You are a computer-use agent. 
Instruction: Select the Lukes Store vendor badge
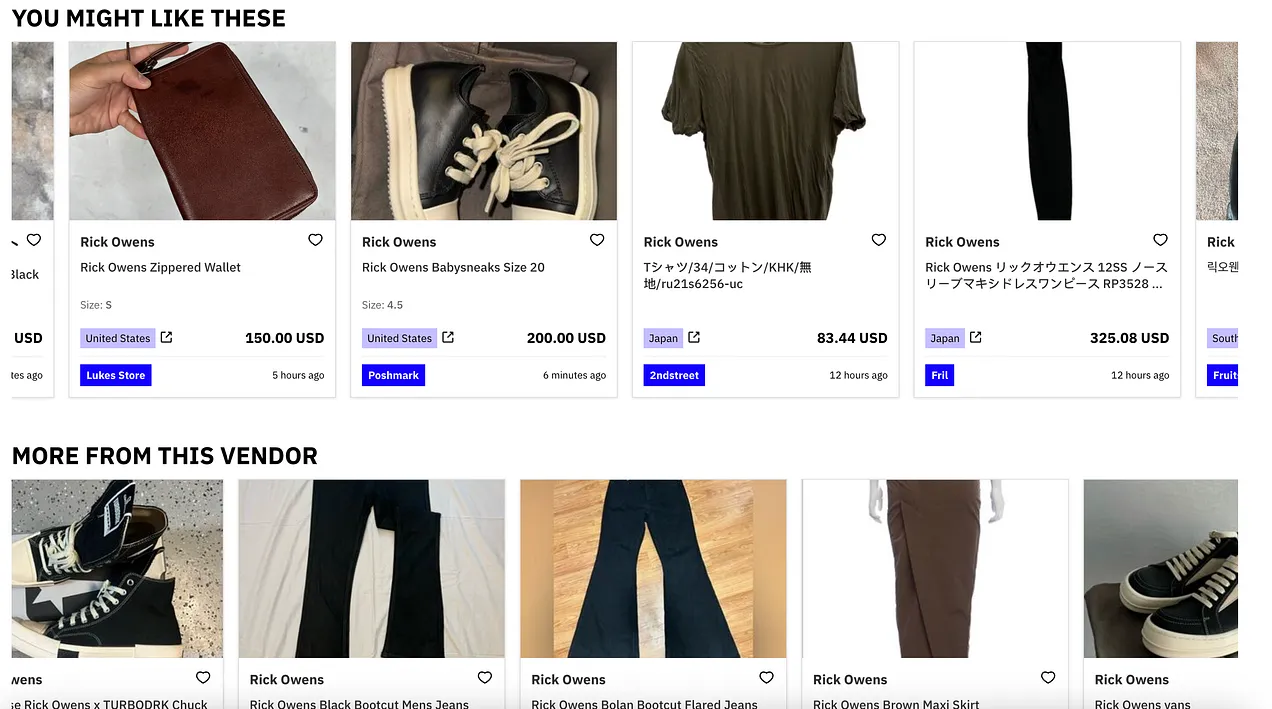coord(116,375)
